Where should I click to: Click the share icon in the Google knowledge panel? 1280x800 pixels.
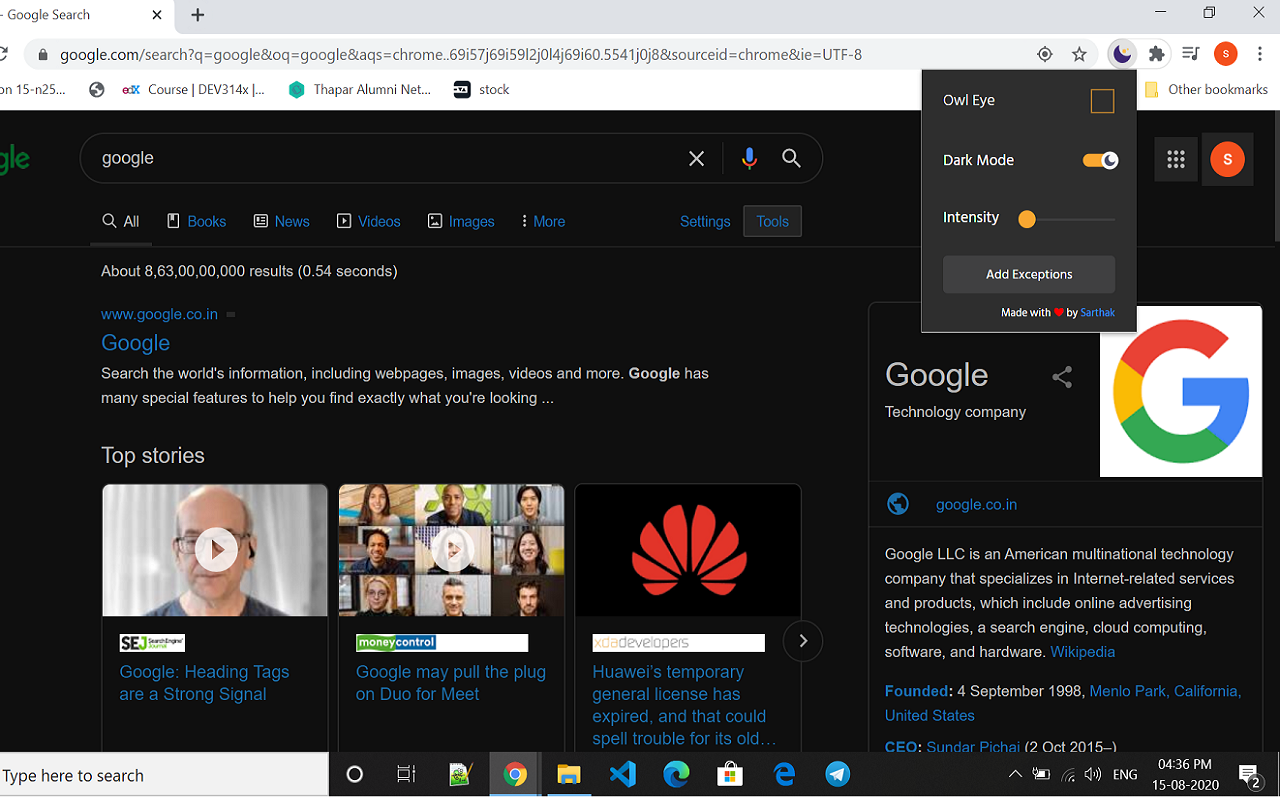click(1061, 377)
